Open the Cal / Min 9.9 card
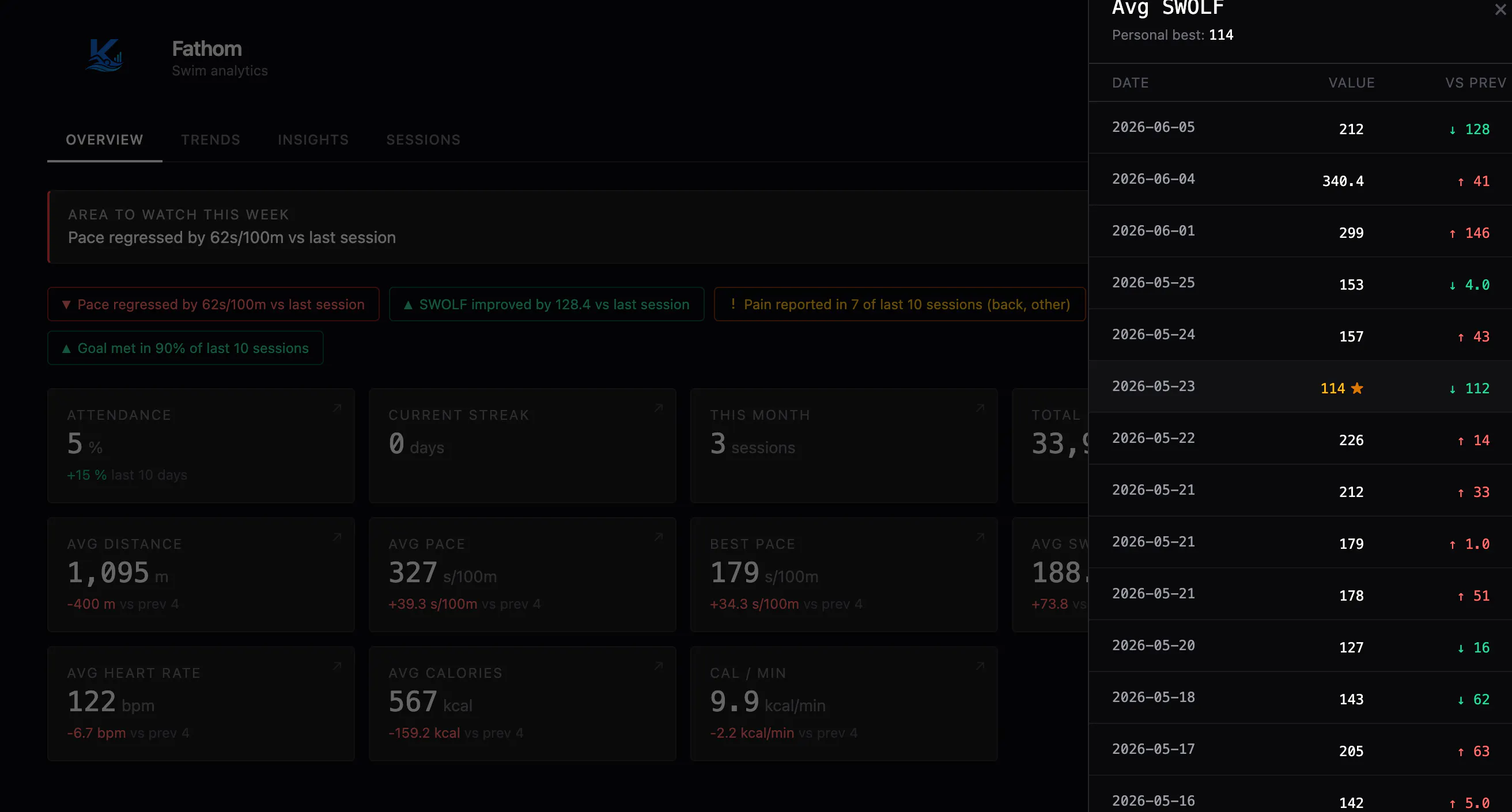Viewport: 1512px width, 812px height. tap(844, 704)
